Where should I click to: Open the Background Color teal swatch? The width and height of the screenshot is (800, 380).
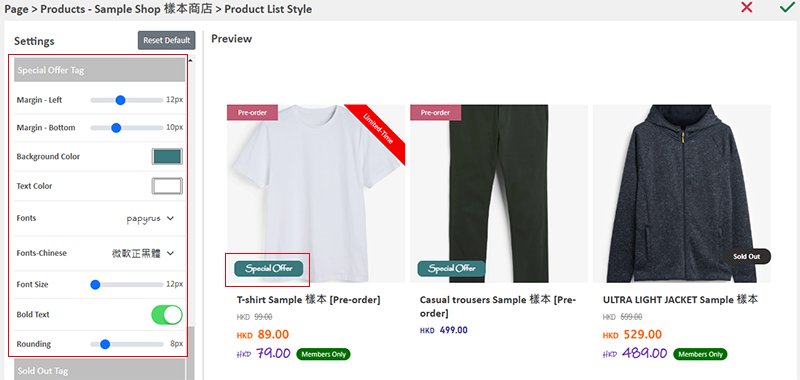[167, 157]
